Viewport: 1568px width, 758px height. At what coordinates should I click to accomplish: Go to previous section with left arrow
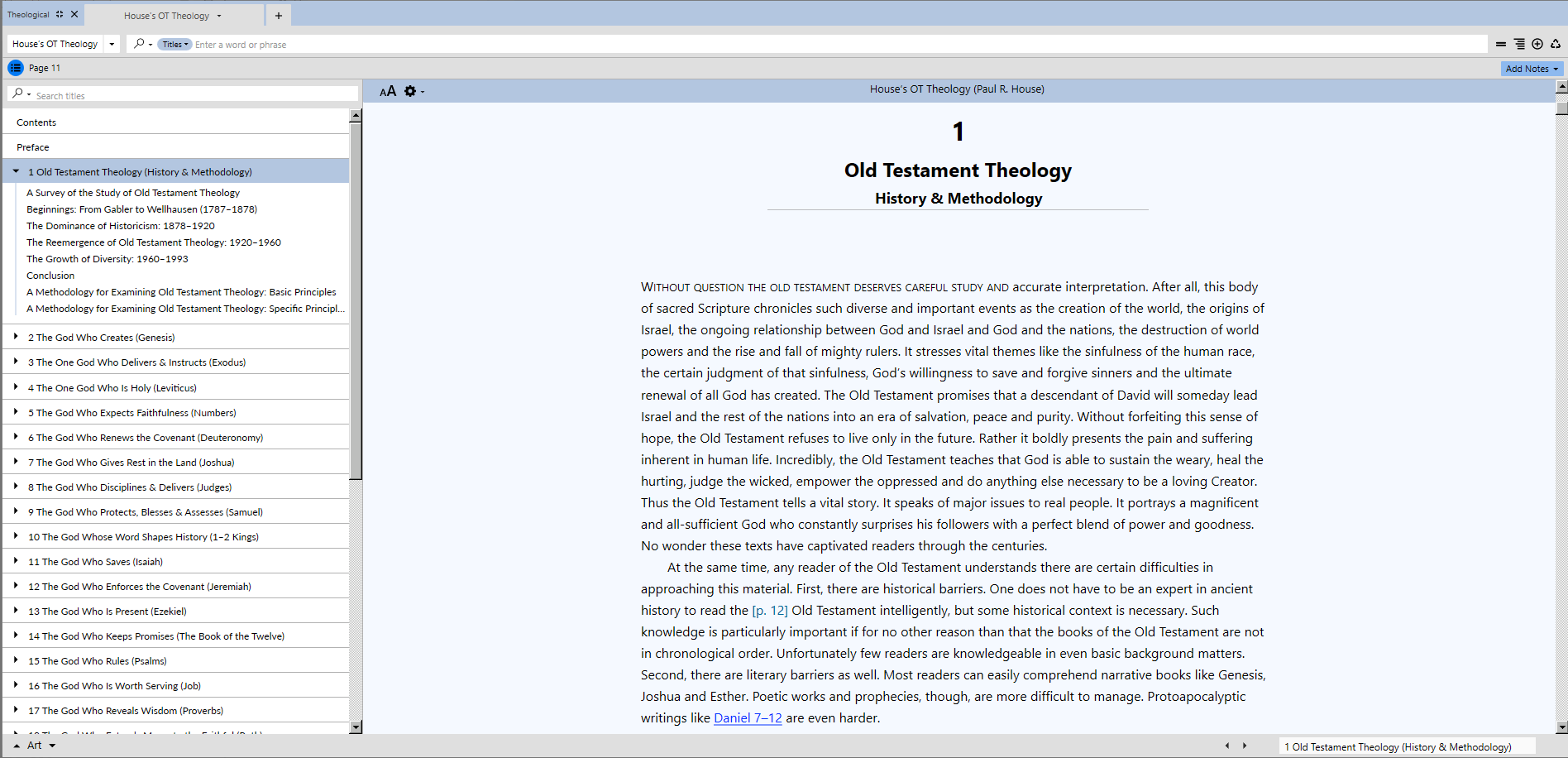(x=1227, y=746)
